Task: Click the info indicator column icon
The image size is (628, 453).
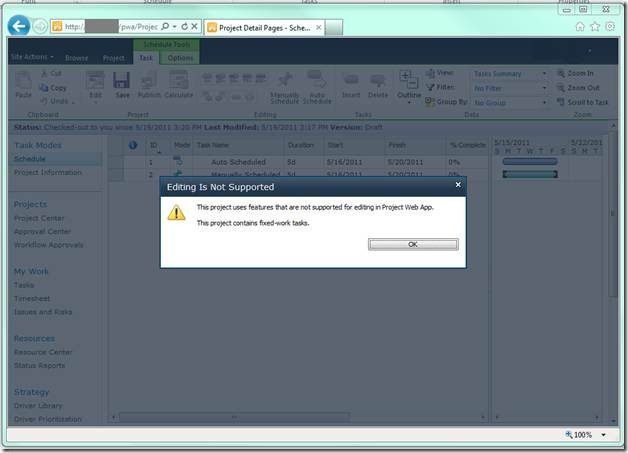Action: point(133,145)
